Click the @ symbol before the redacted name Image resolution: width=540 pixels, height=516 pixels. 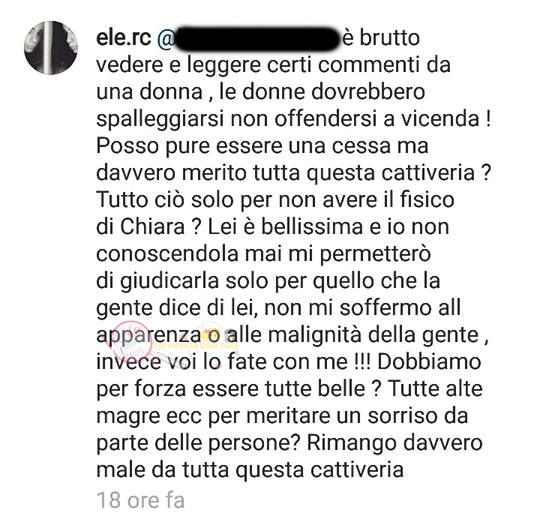[166, 40]
